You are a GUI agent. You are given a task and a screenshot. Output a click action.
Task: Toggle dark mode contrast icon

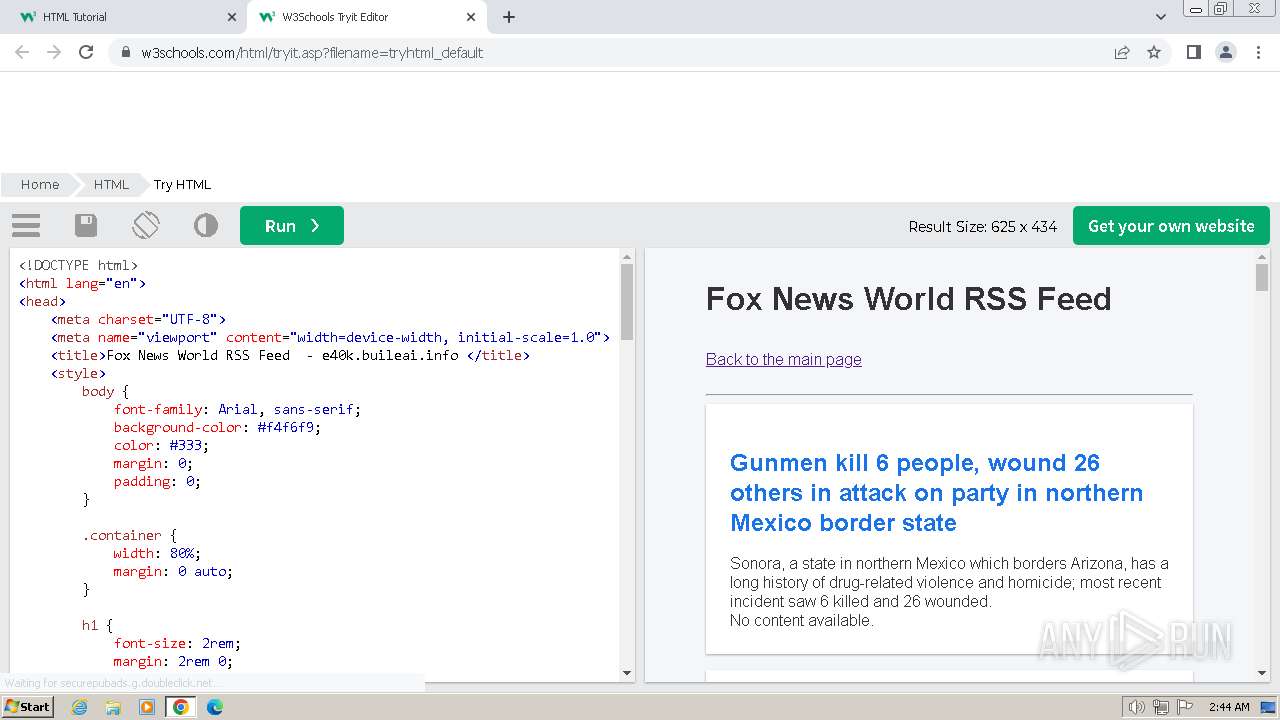point(206,226)
